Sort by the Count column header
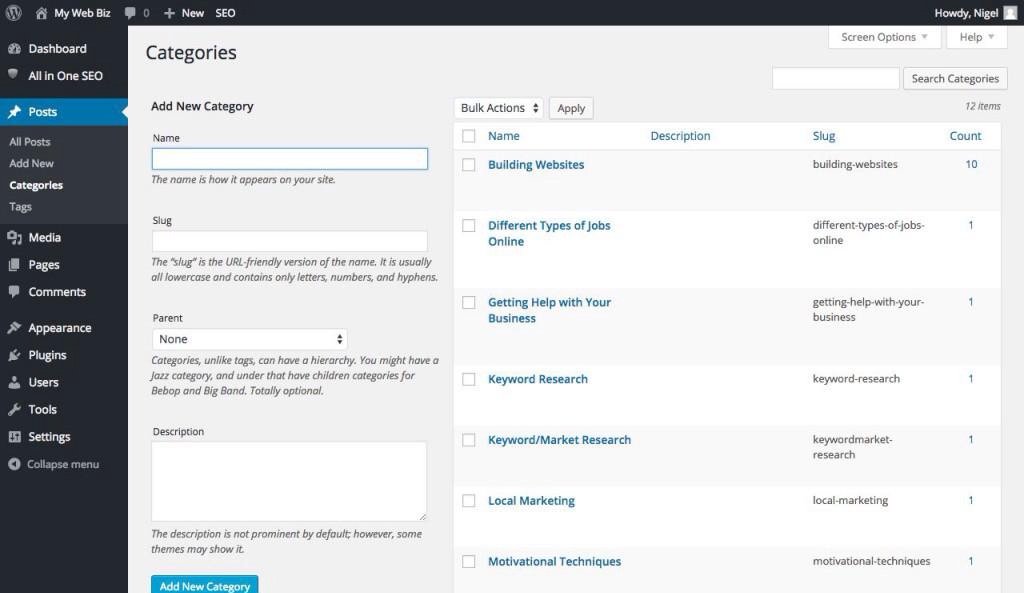The image size is (1024, 593). [x=965, y=136]
